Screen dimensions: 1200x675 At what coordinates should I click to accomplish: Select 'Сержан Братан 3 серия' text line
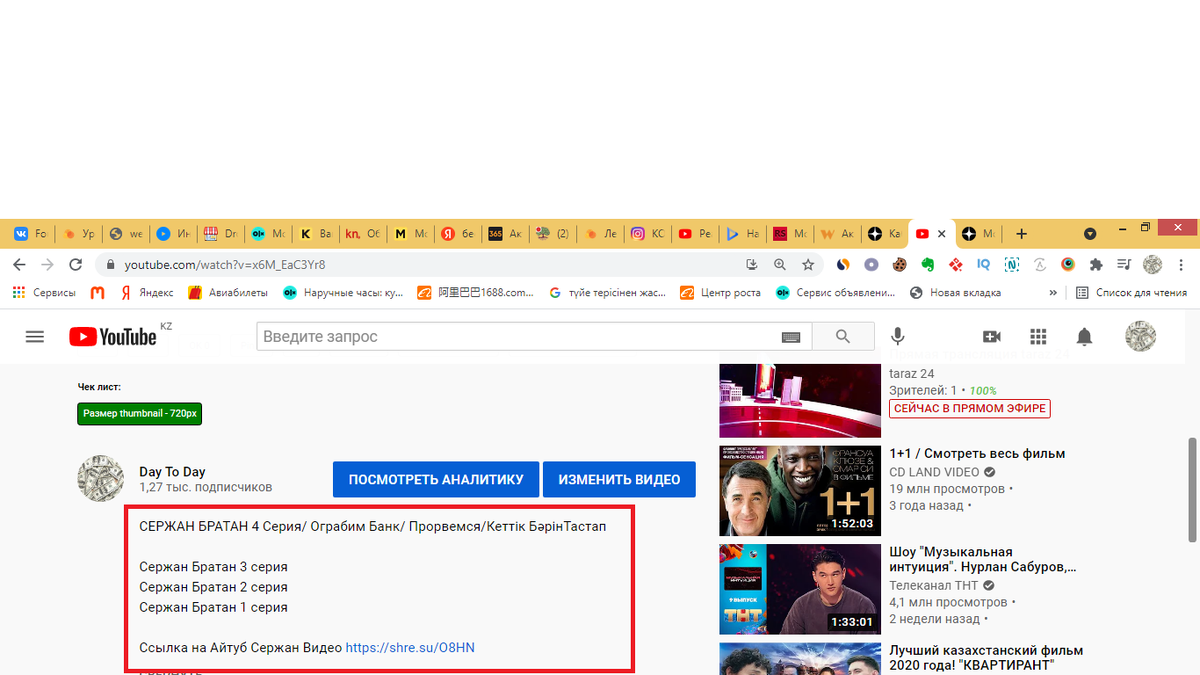coord(213,567)
